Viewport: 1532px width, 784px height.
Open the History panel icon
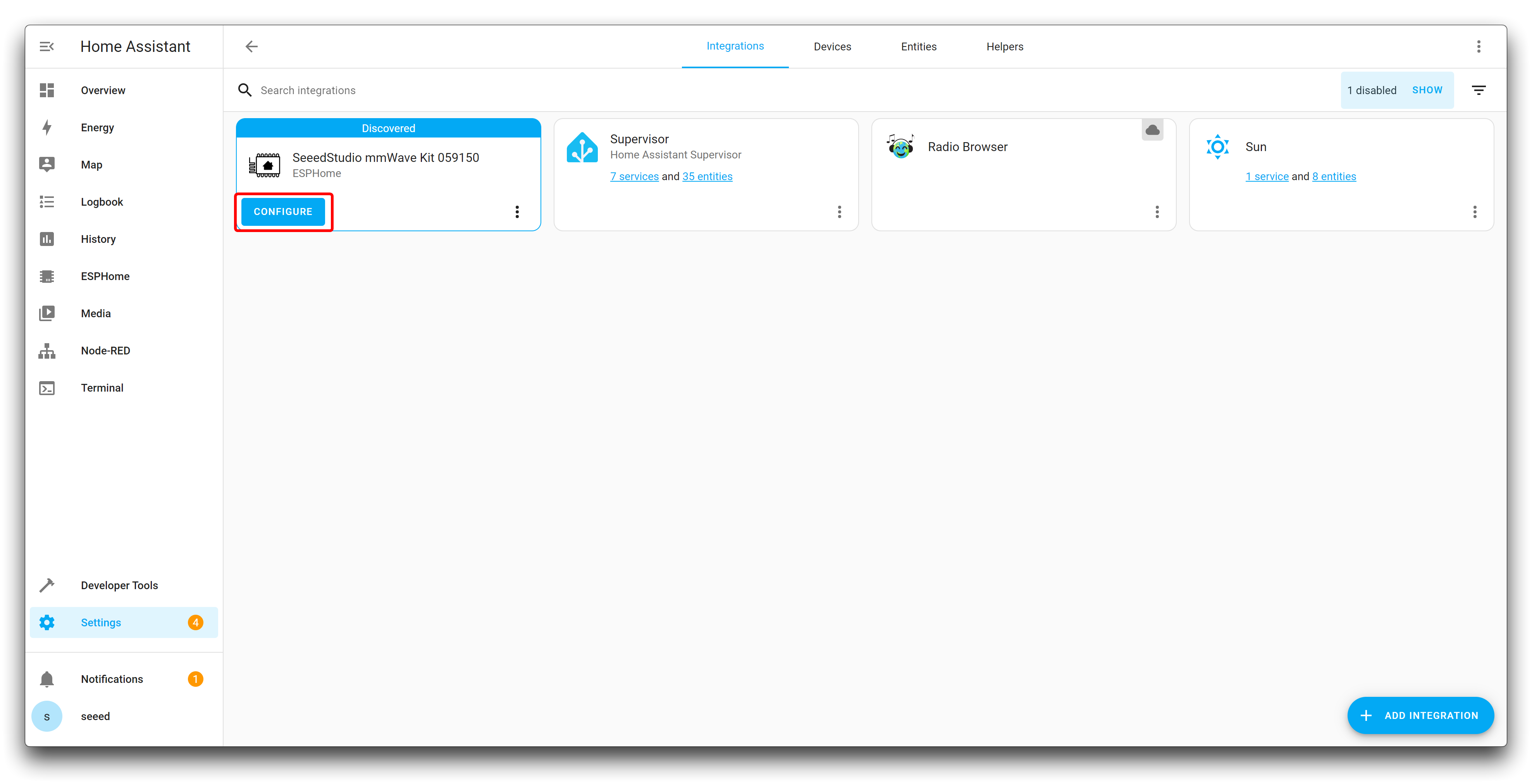[x=46, y=239]
